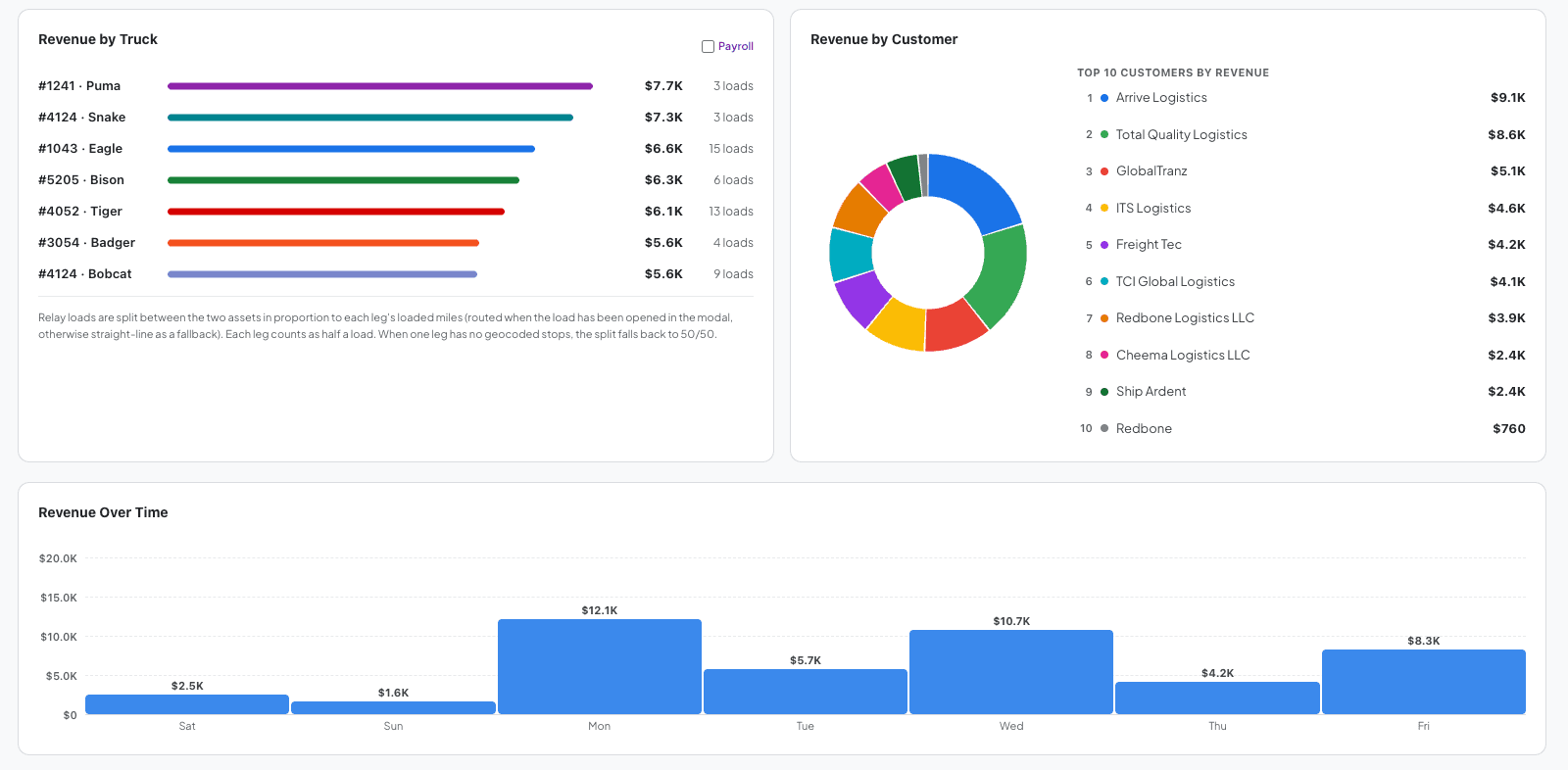Screen dimensions: 1568x770
Task: Click the orange Badger revenue bar
Action: pos(323,243)
